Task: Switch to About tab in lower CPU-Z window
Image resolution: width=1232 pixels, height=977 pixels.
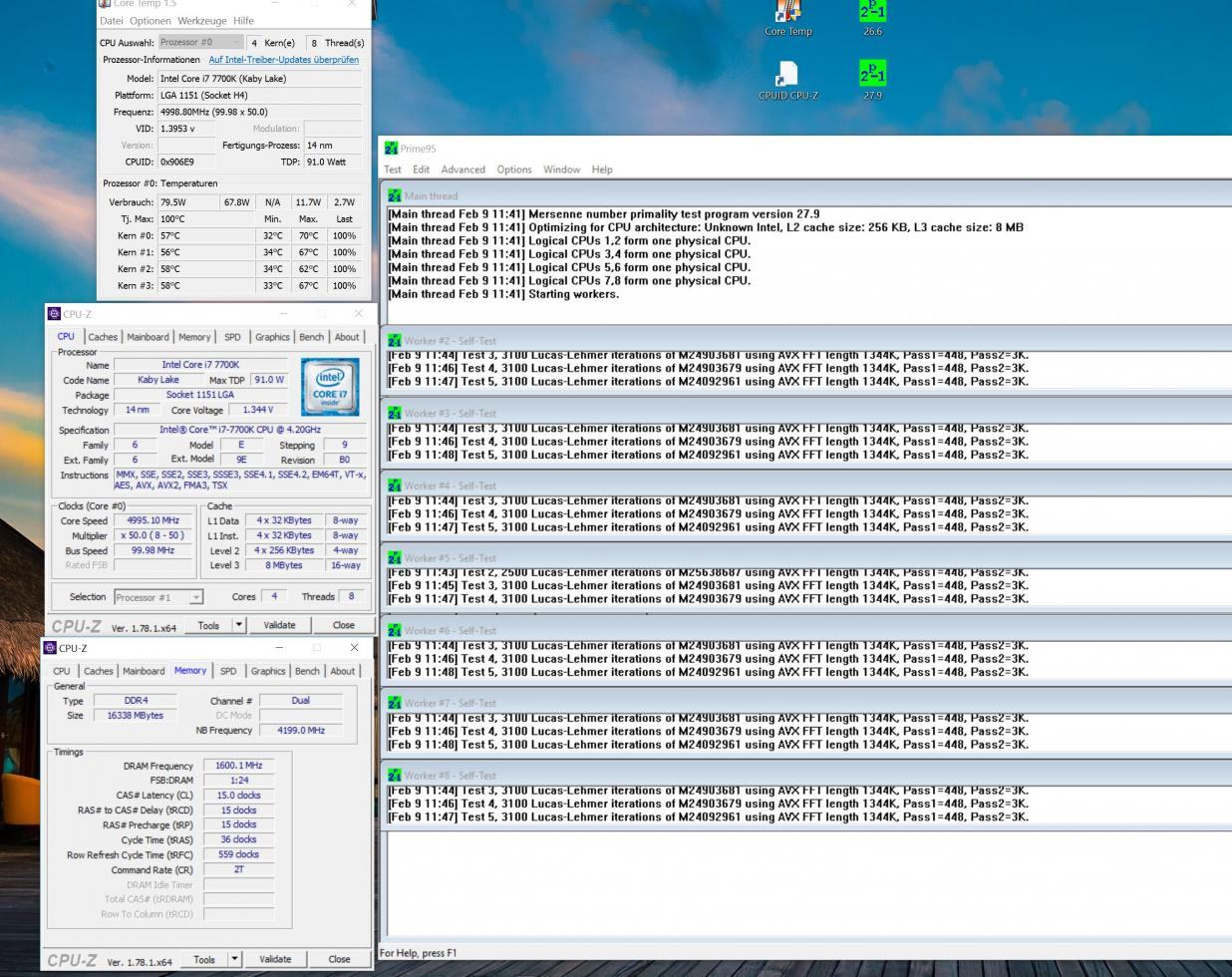Action: coord(343,671)
